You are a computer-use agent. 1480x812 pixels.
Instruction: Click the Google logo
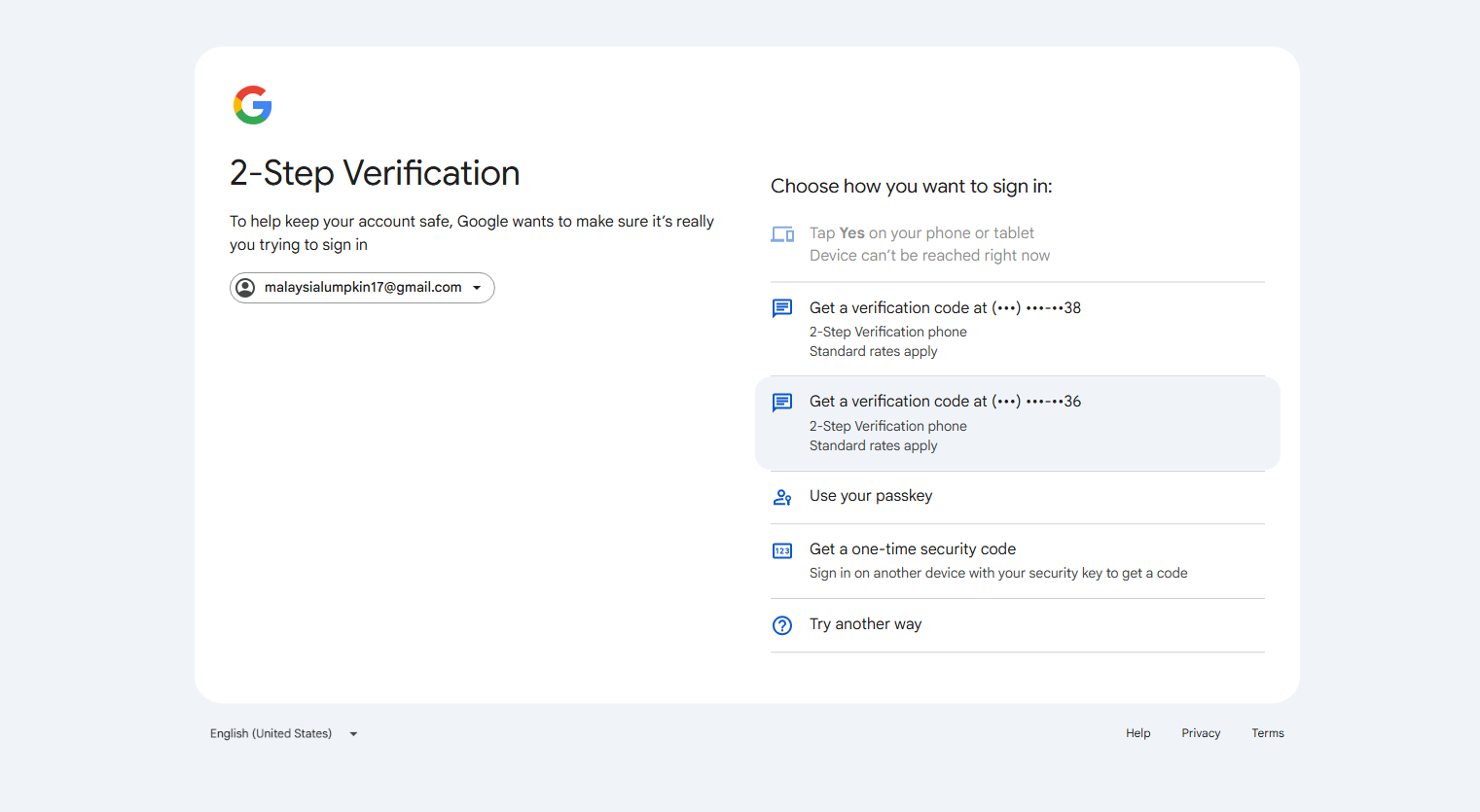(x=253, y=105)
